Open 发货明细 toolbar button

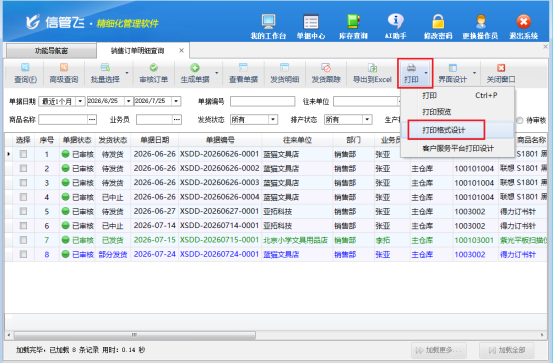tap(284, 73)
